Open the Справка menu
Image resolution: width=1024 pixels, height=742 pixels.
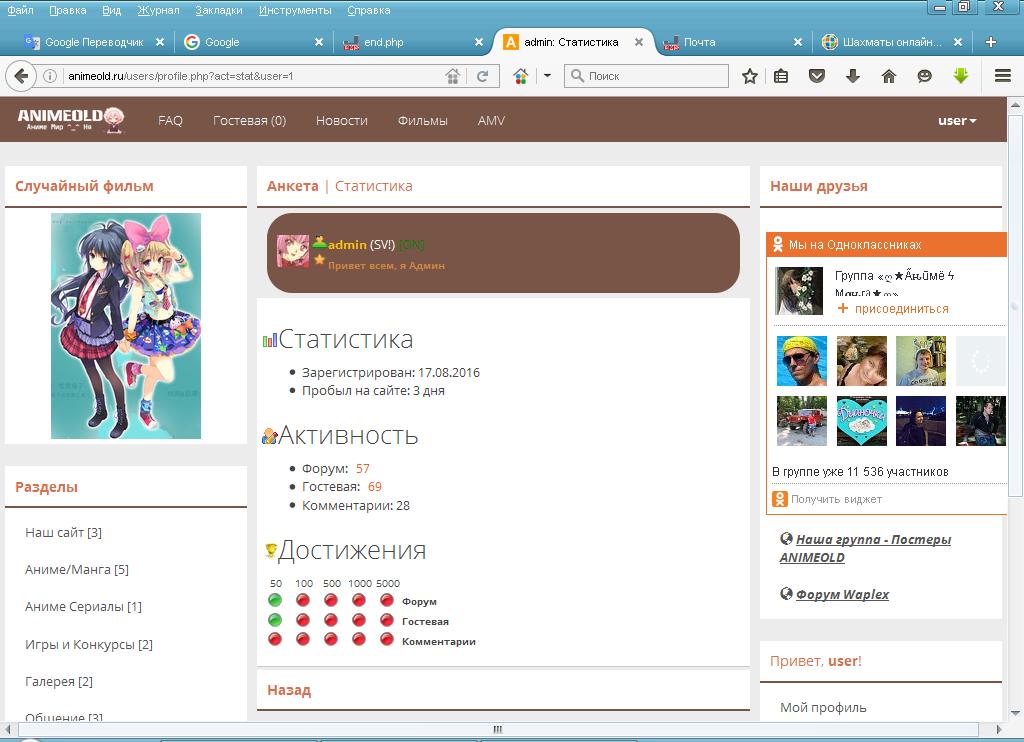(368, 10)
